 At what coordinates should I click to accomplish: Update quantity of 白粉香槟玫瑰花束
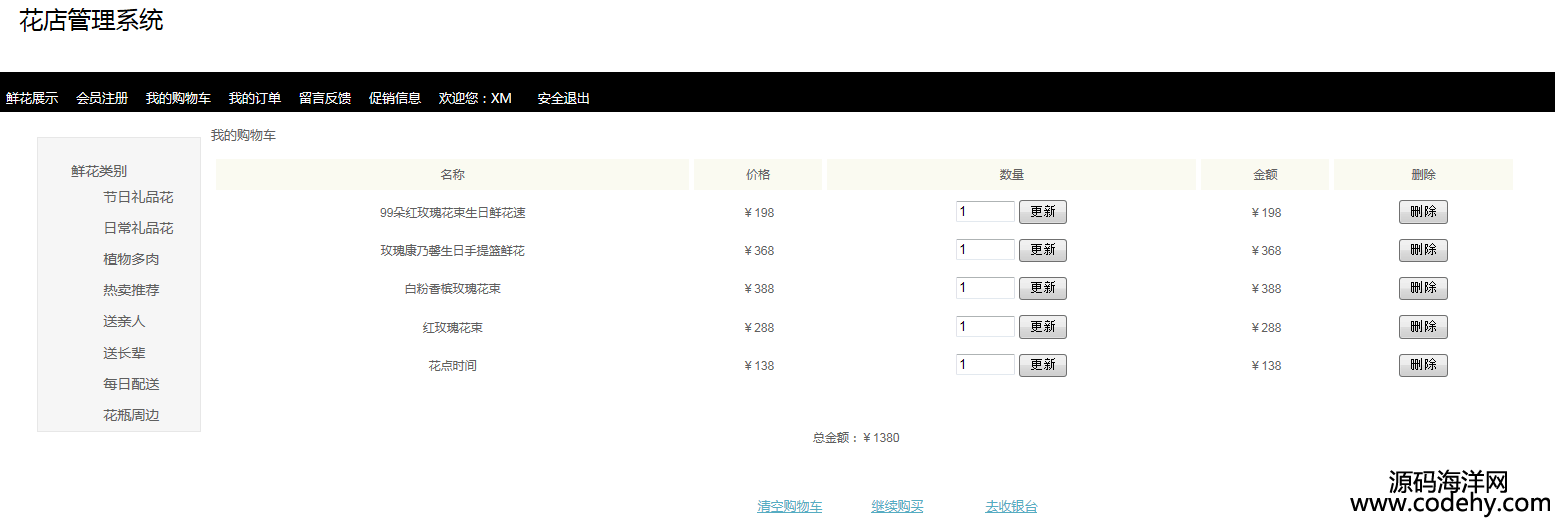click(x=1042, y=289)
